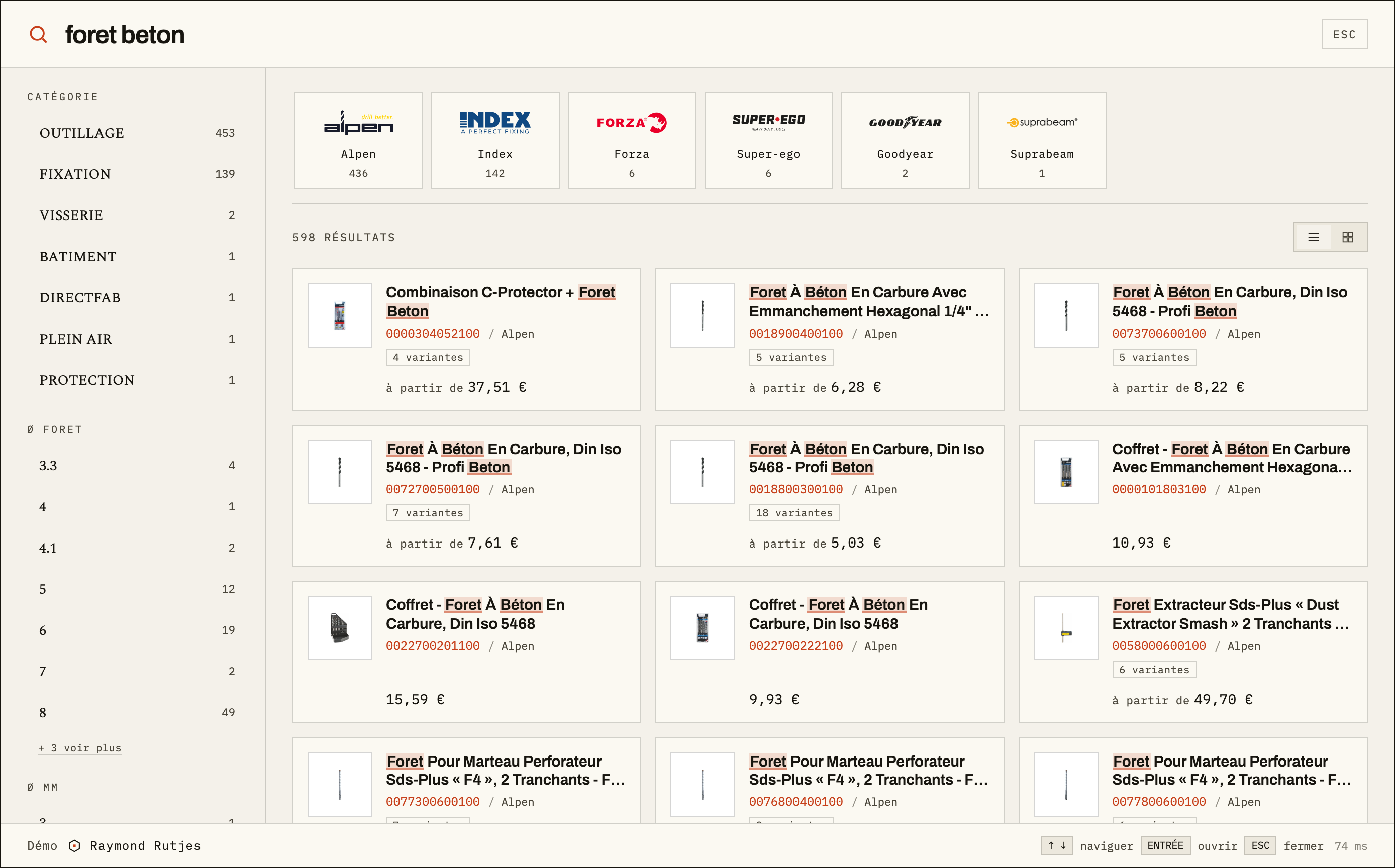Filter by Suprabeam brand card
The width and height of the screenshot is (1395, 868).
click(1042, 141)
